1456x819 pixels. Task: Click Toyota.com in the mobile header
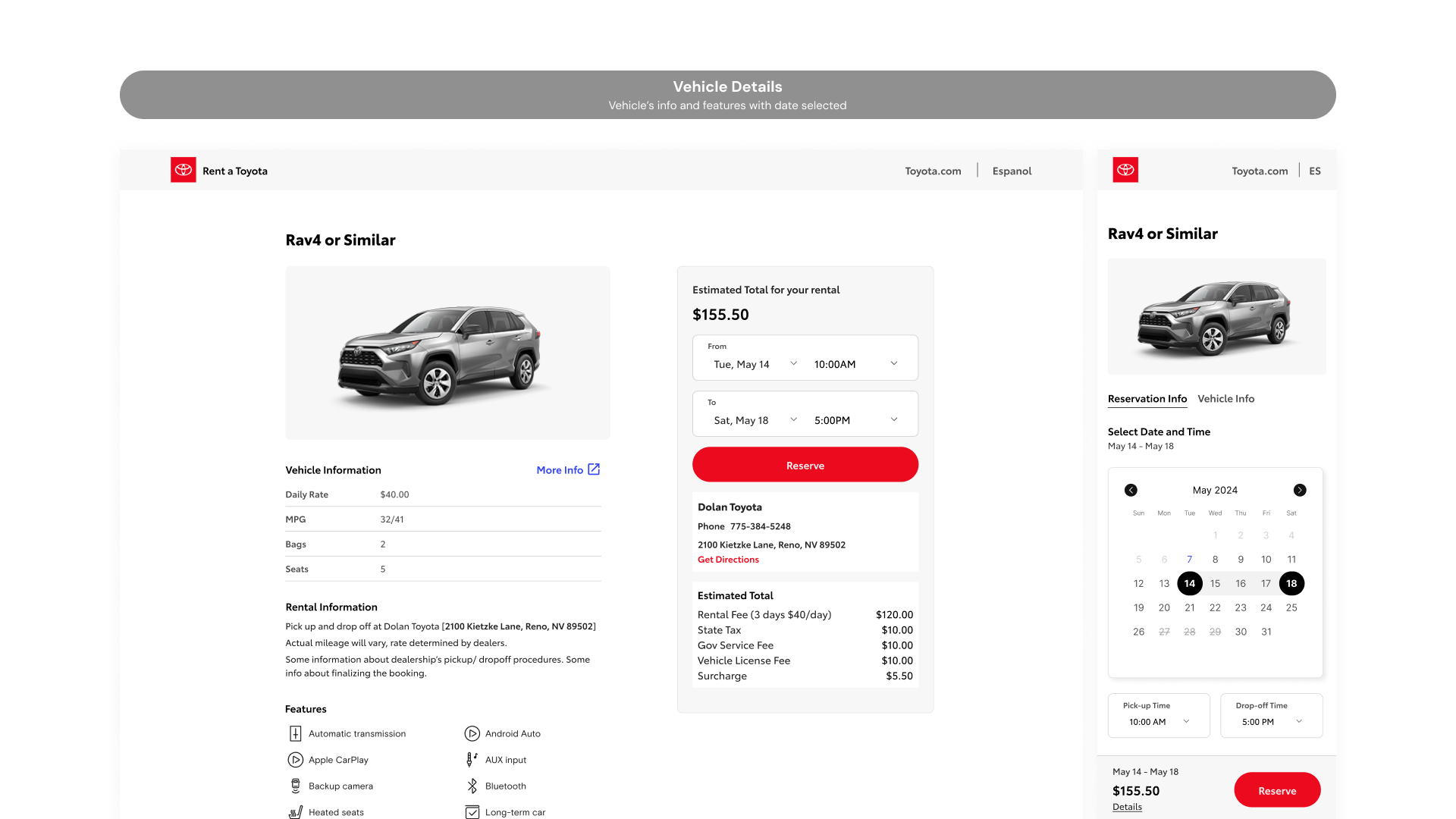pyautogui.click(x=1260, y=171)
